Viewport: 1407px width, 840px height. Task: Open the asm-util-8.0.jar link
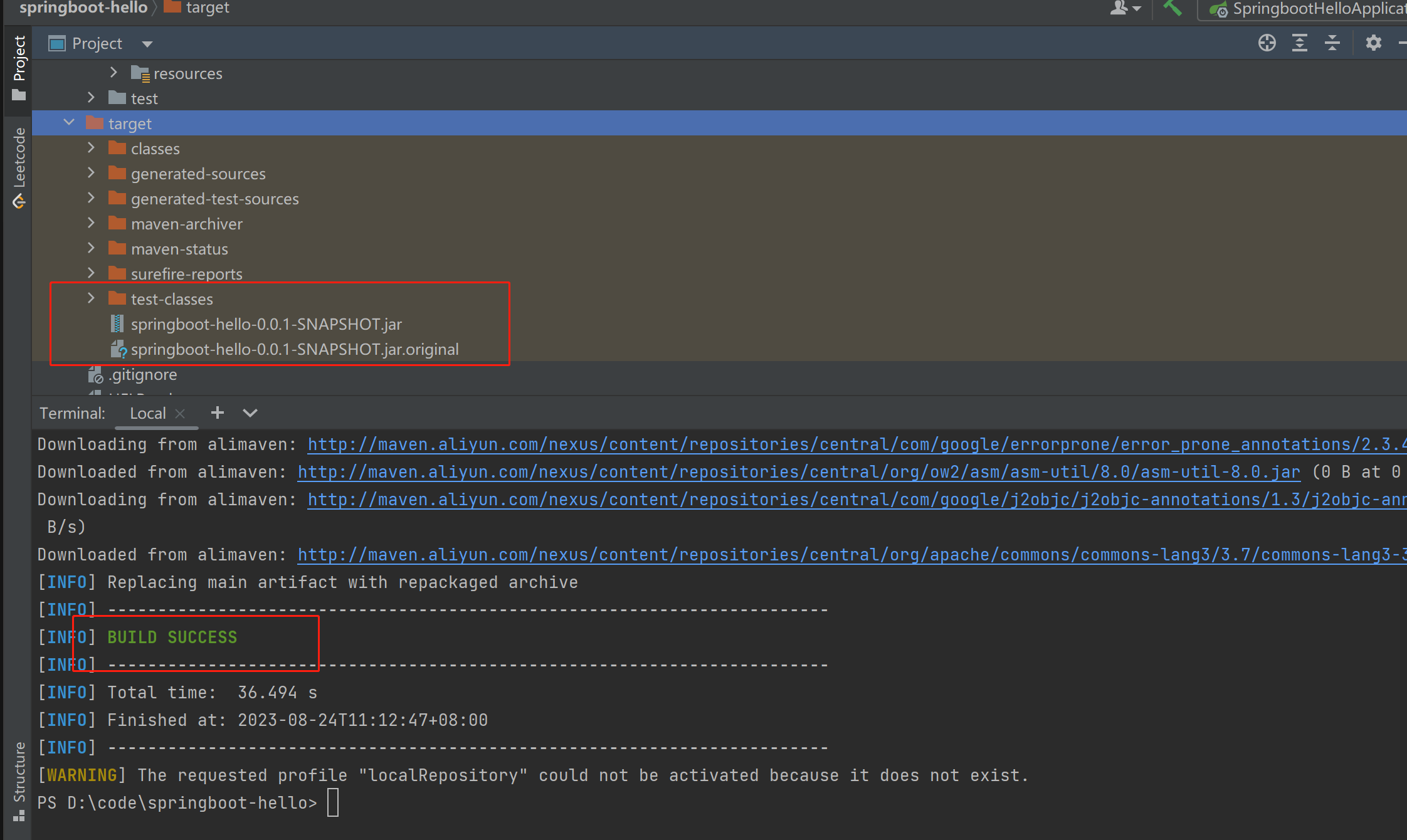(x=799, y=472)
